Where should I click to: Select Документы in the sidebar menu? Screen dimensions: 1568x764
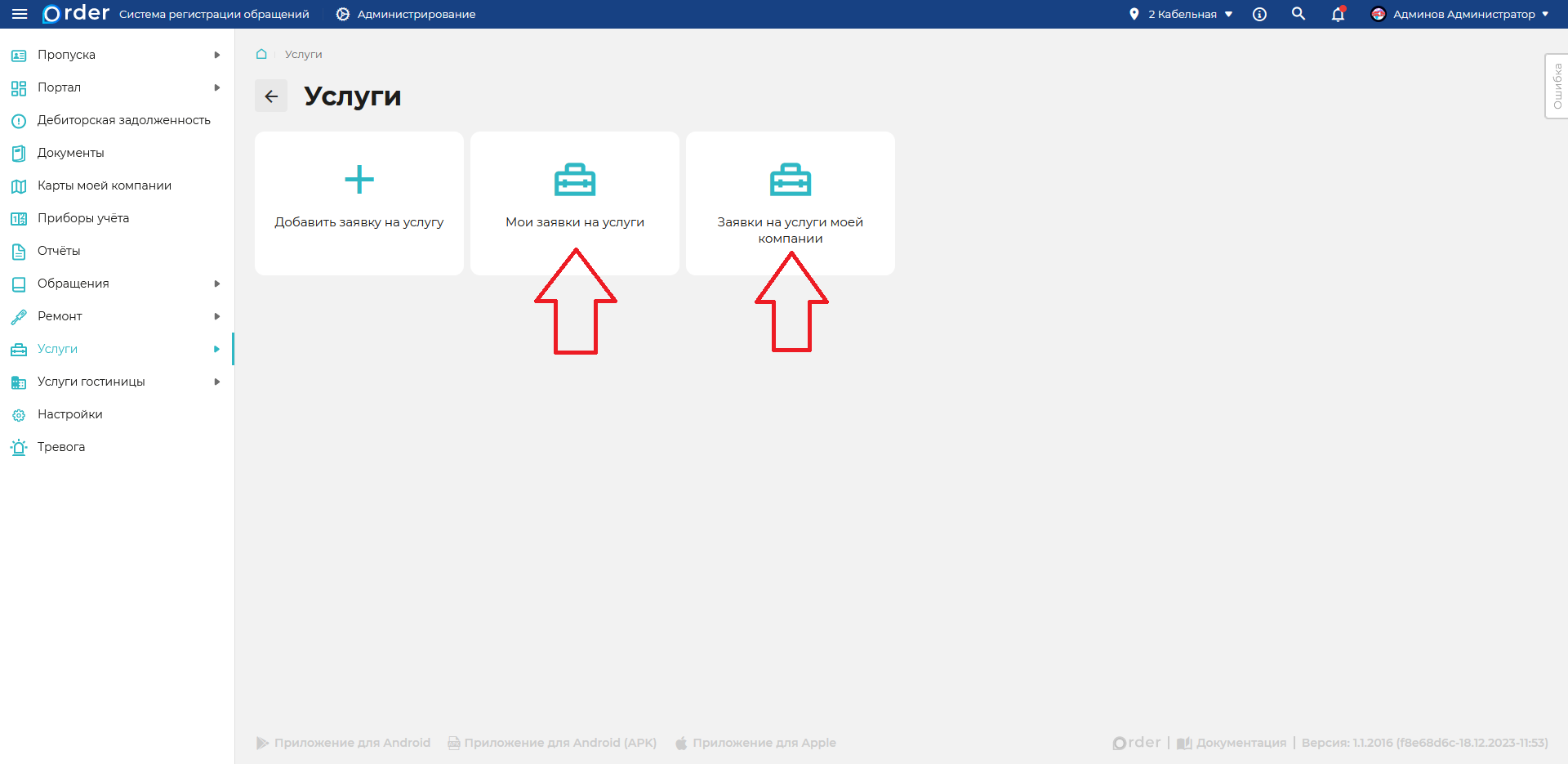tap(70, 153)
